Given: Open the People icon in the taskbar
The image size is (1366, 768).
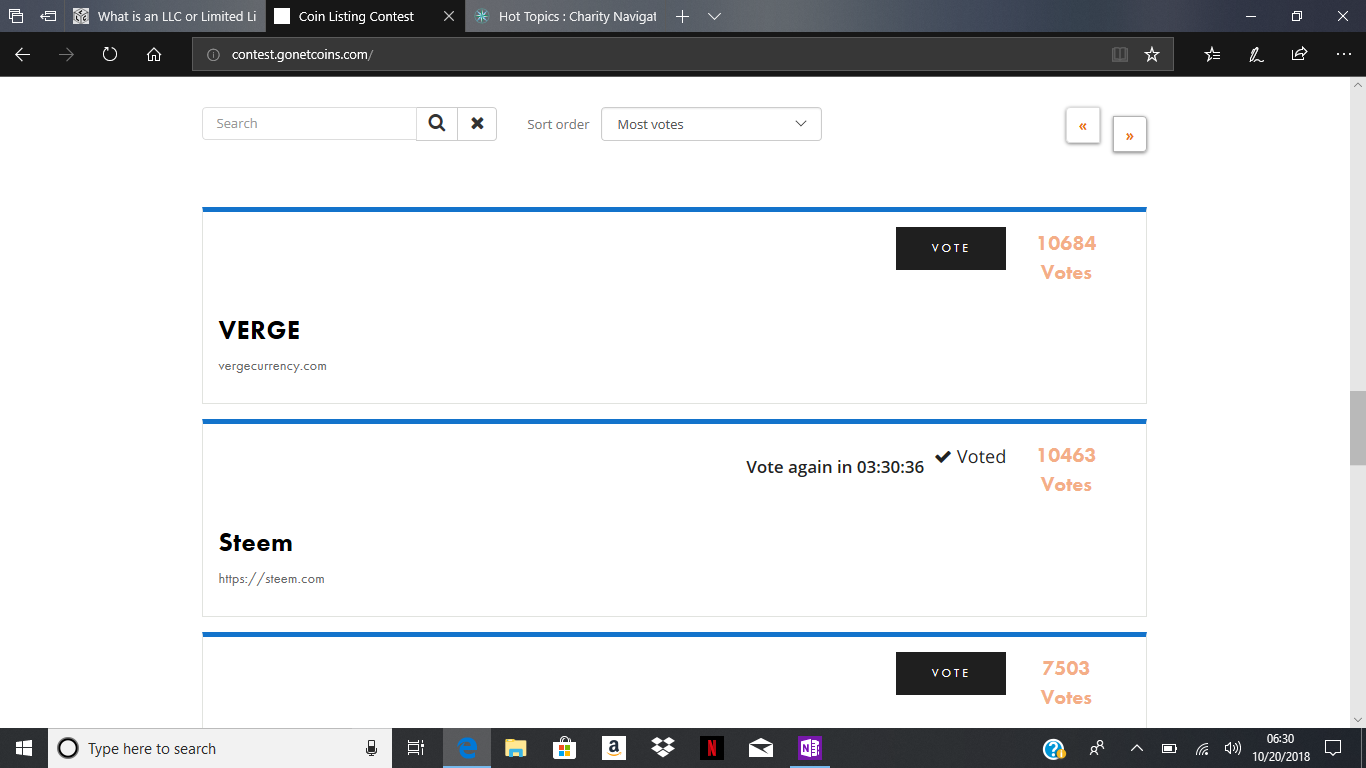Looking at the screenshot, I should 1097,748.
